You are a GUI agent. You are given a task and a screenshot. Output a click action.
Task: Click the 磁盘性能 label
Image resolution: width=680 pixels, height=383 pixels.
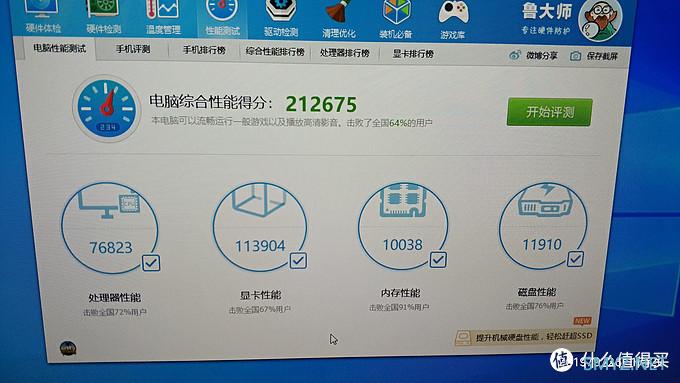tap(537, 292)
